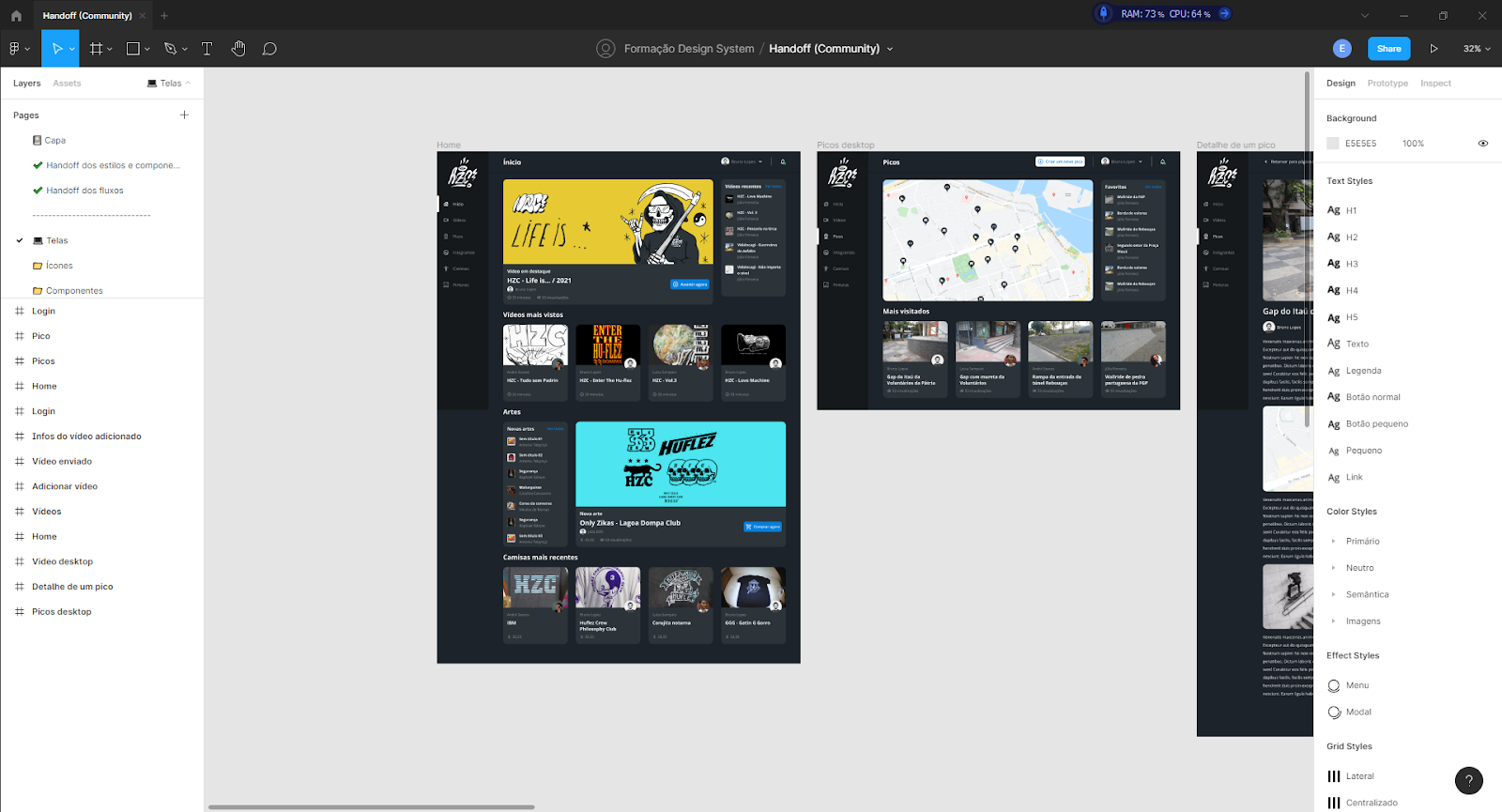Click the user avatar E
1502x812 pixels.
pos(1342,49)
